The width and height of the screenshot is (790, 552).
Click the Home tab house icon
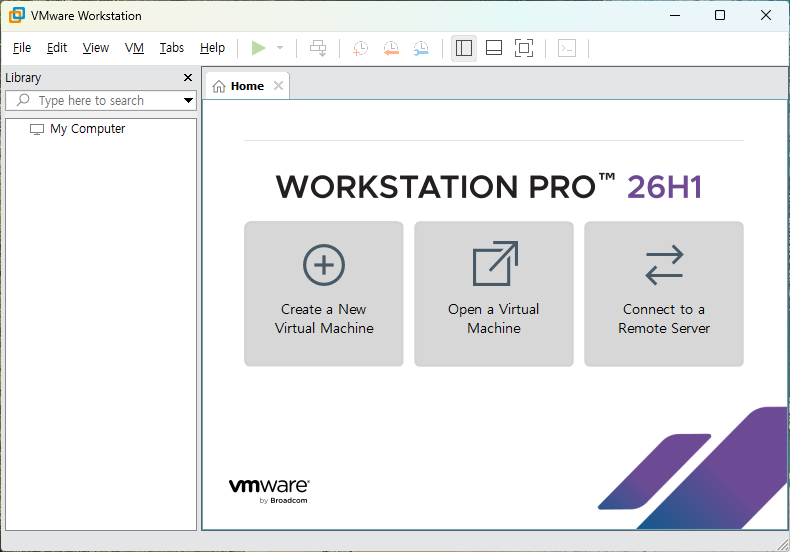pyautogui.click(x=219, y=87)
